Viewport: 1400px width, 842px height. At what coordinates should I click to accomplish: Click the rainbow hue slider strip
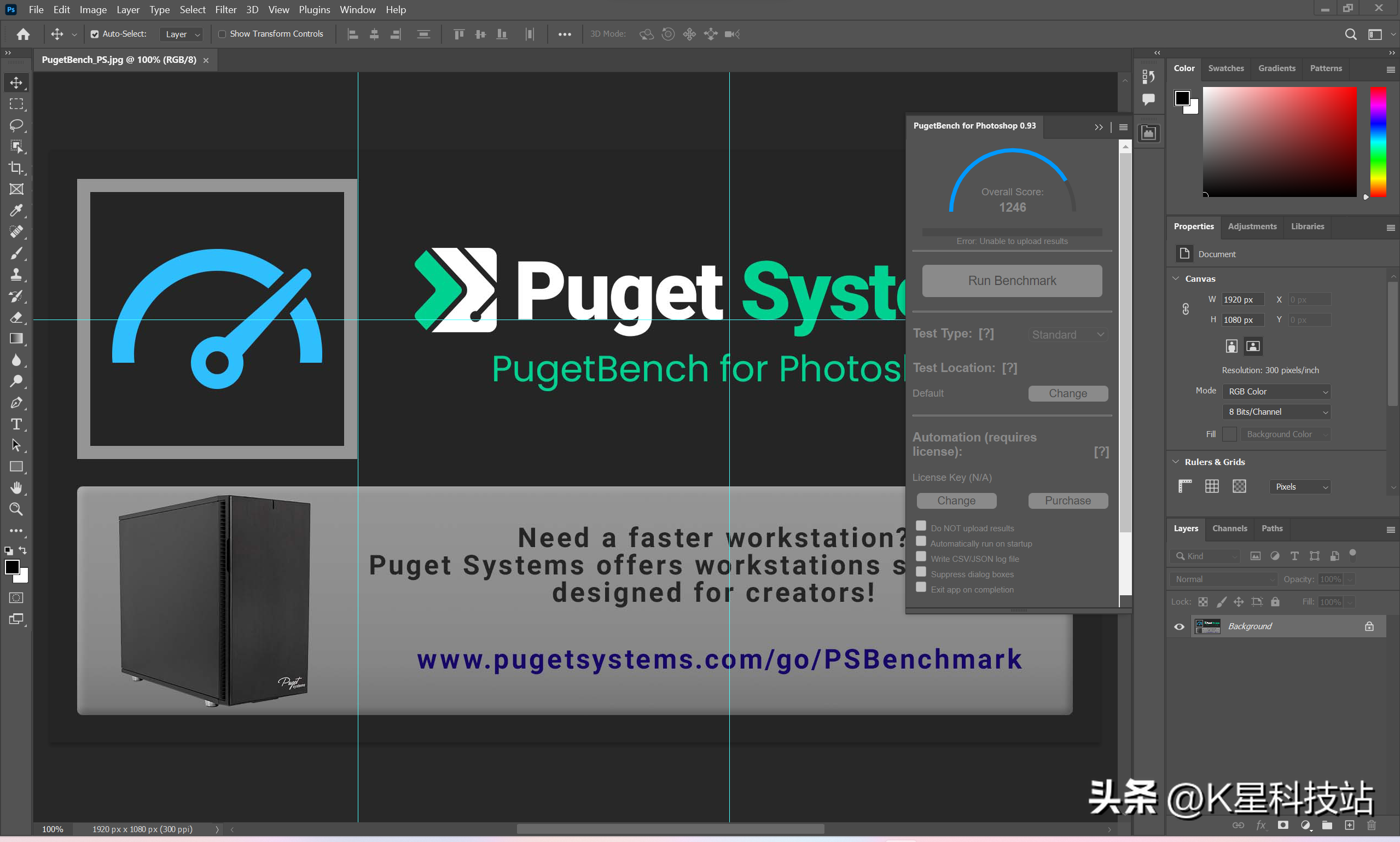pos(1378,142)
